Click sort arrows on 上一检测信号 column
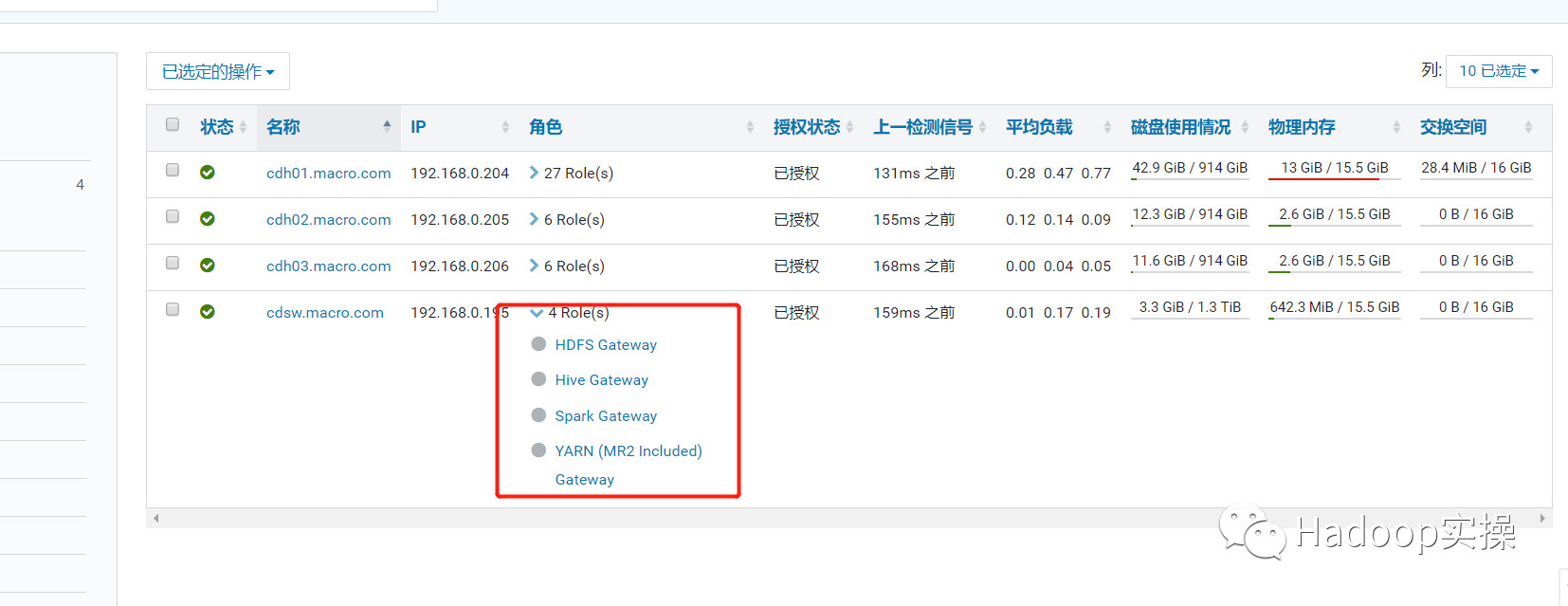Screen dimensions: 1568x606 click(x=983, y=127)
